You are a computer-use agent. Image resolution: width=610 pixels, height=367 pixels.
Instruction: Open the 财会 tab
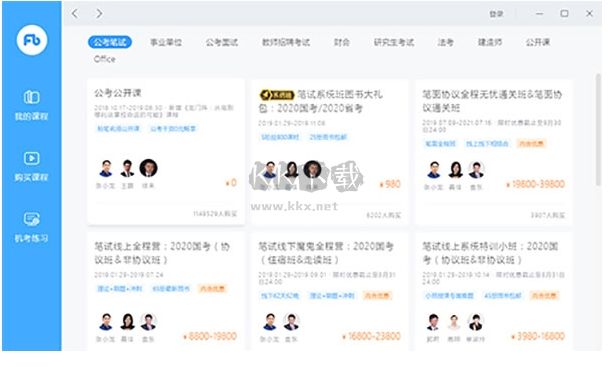[x=342, y=42]
